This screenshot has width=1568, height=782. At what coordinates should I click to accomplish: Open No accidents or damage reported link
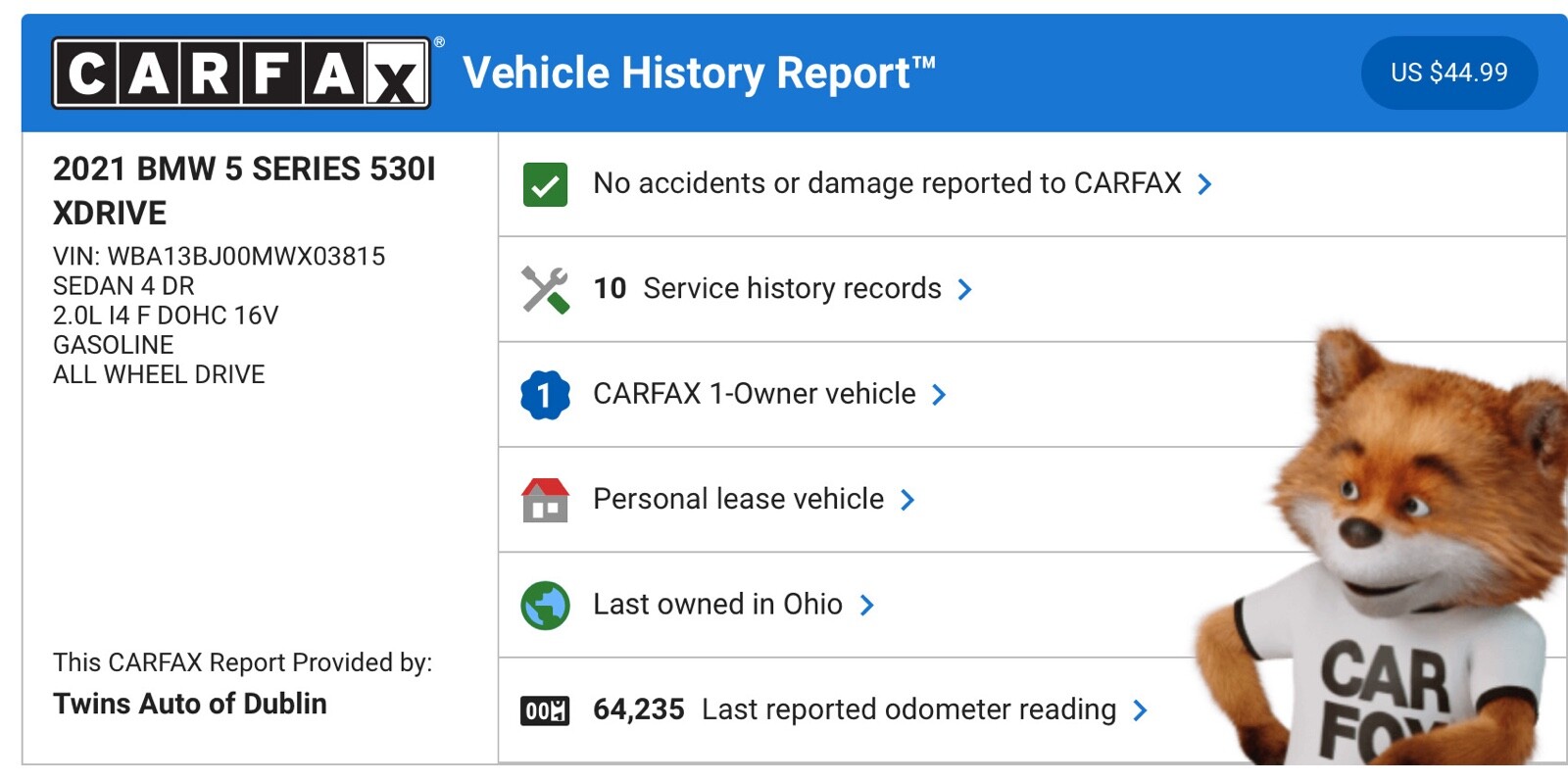(887, 183)
